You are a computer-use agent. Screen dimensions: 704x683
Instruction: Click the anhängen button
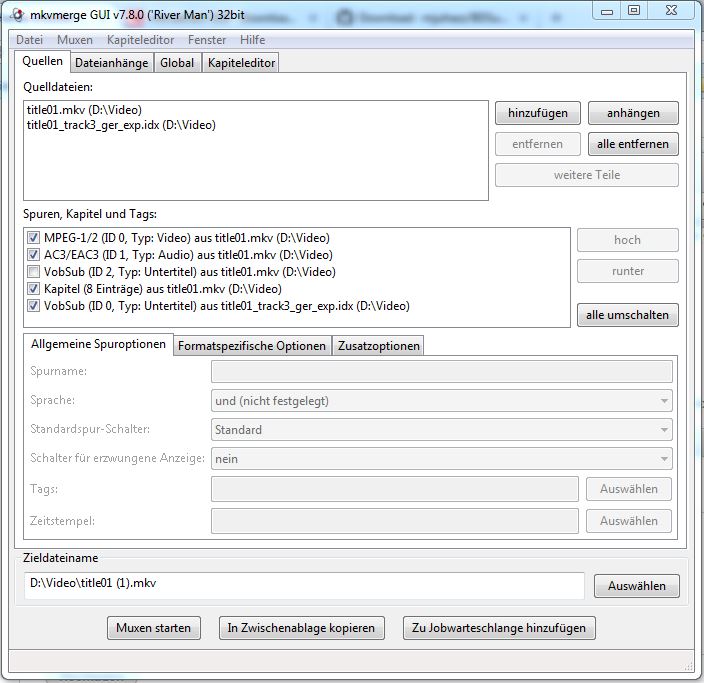click(633, 113)
